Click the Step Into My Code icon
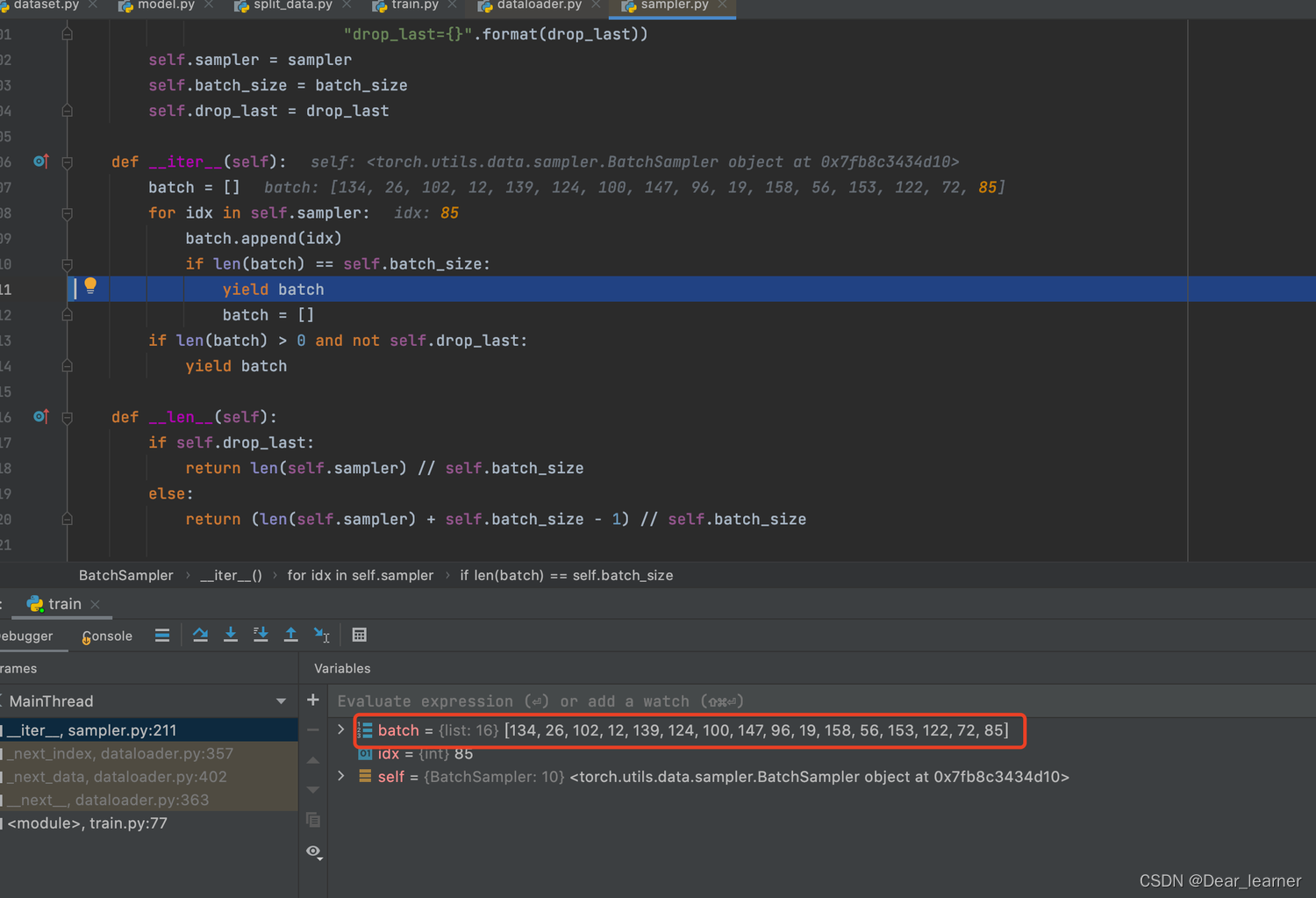1316x898 pixels. coord(261,635)
